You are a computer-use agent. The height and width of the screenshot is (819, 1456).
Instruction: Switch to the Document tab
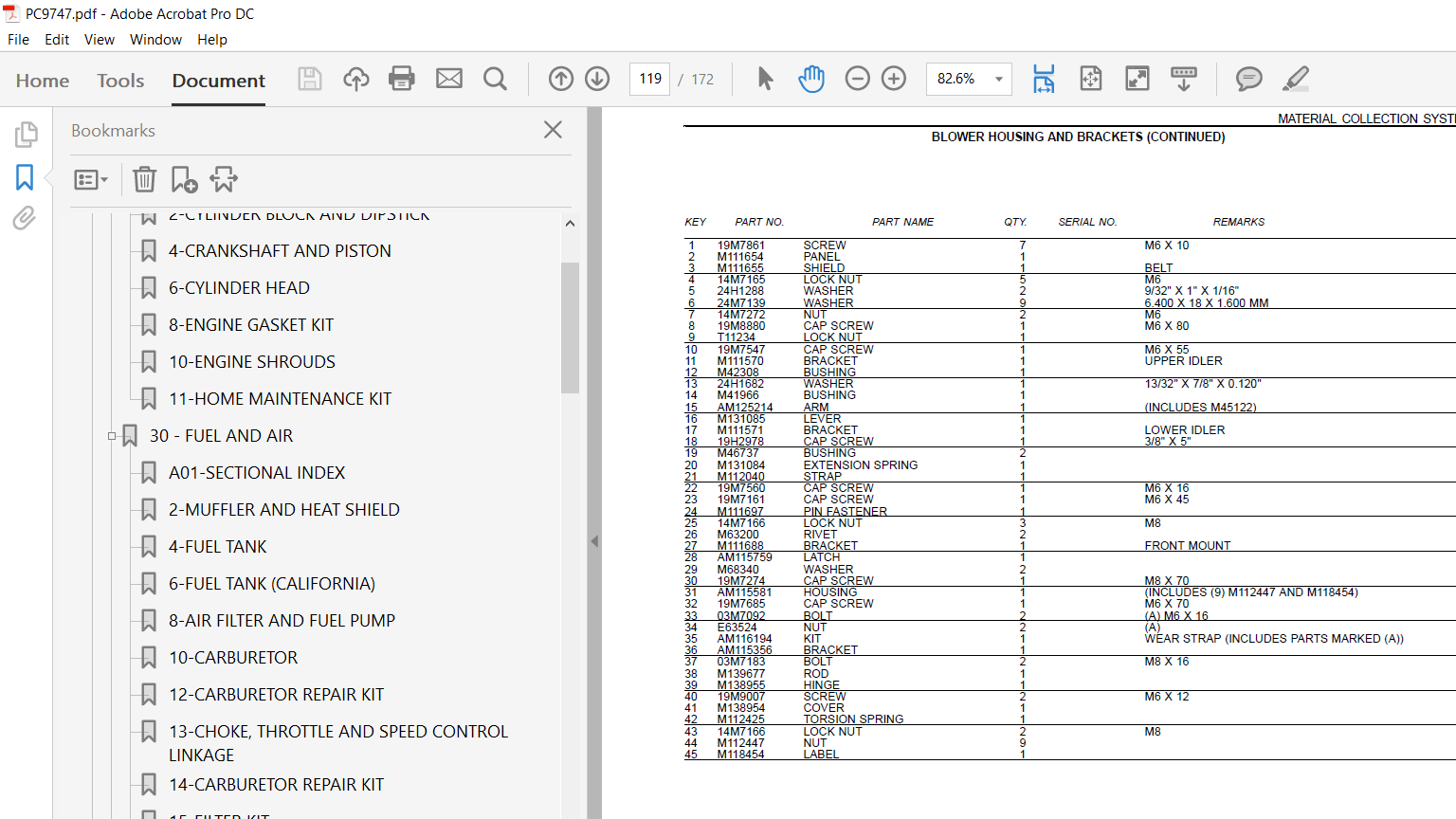219,81
